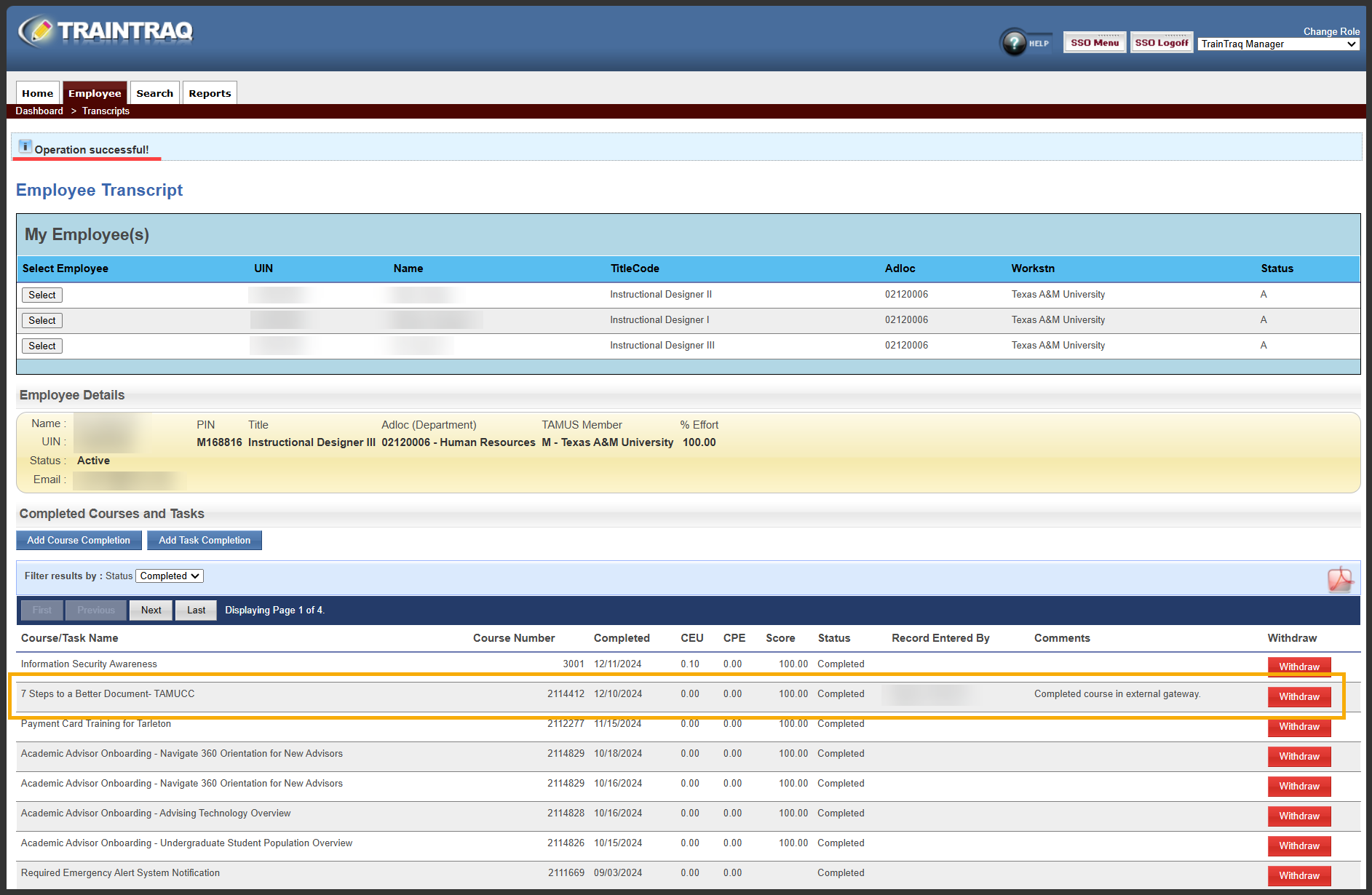1372x895 pixels.
Task: Switch to the Reports tab
Action: pyautogui.click(x=210, y=92)
